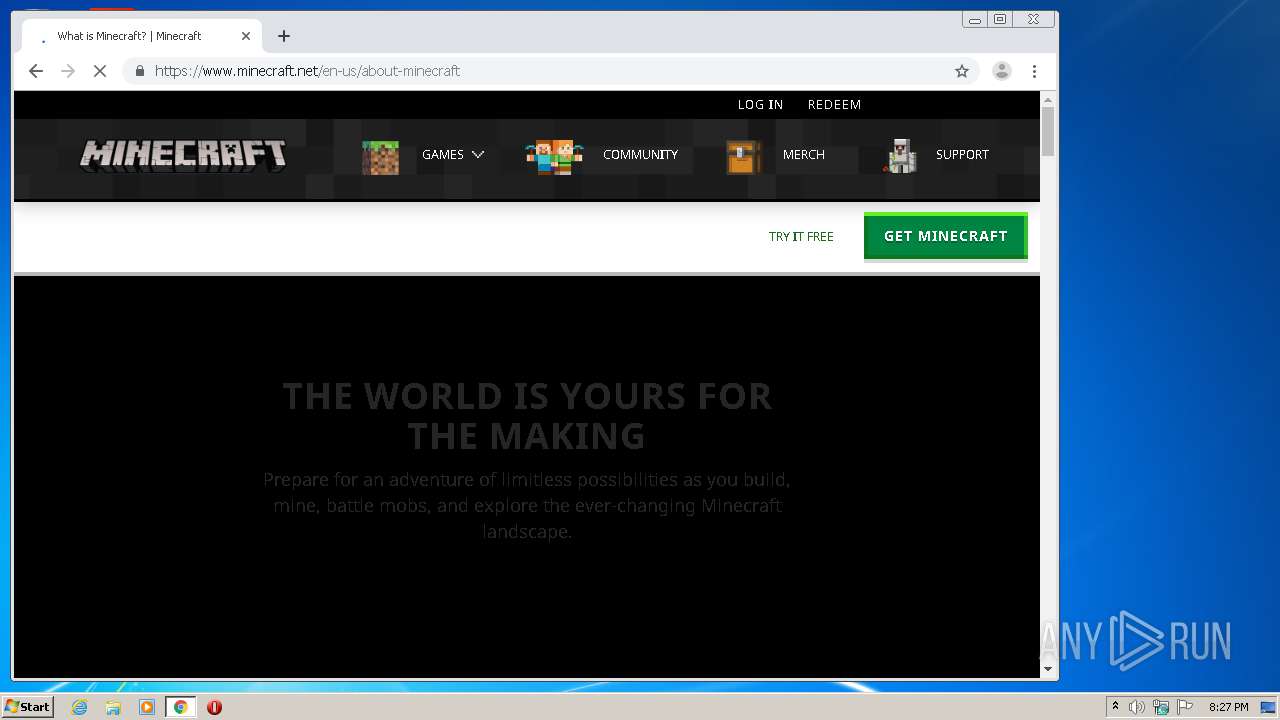The image size is (1280, 720).
Task: Click the vertical scrollbar thumb
Action: pos(1048,131)
